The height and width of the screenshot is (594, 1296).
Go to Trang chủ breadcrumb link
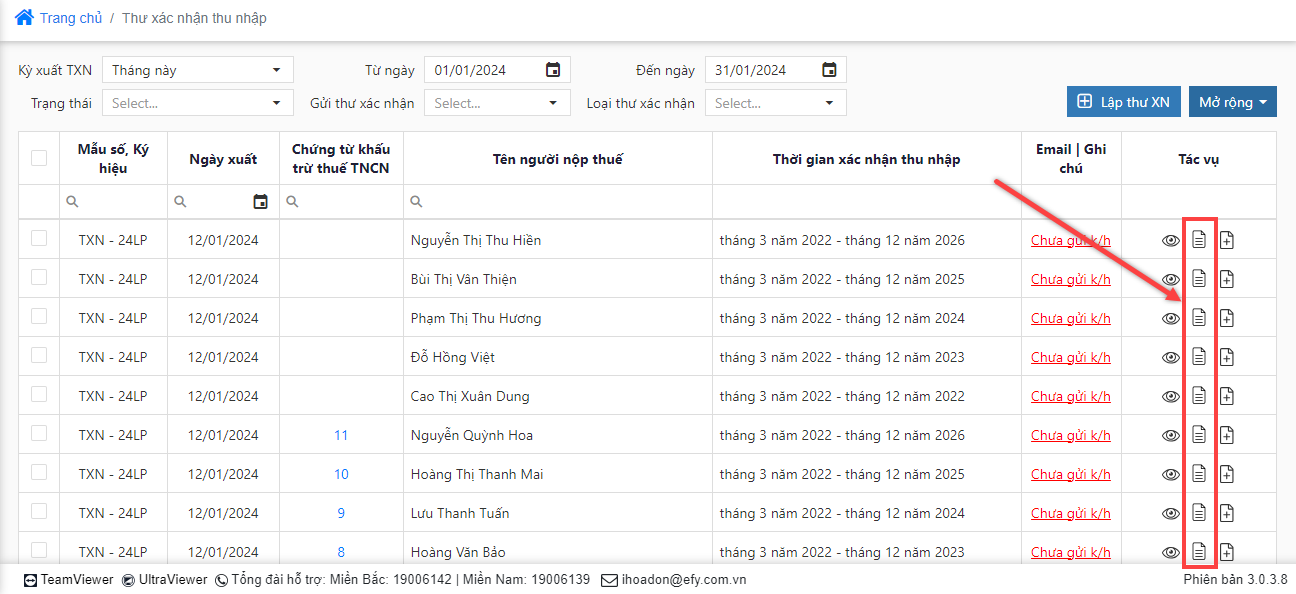73,18
